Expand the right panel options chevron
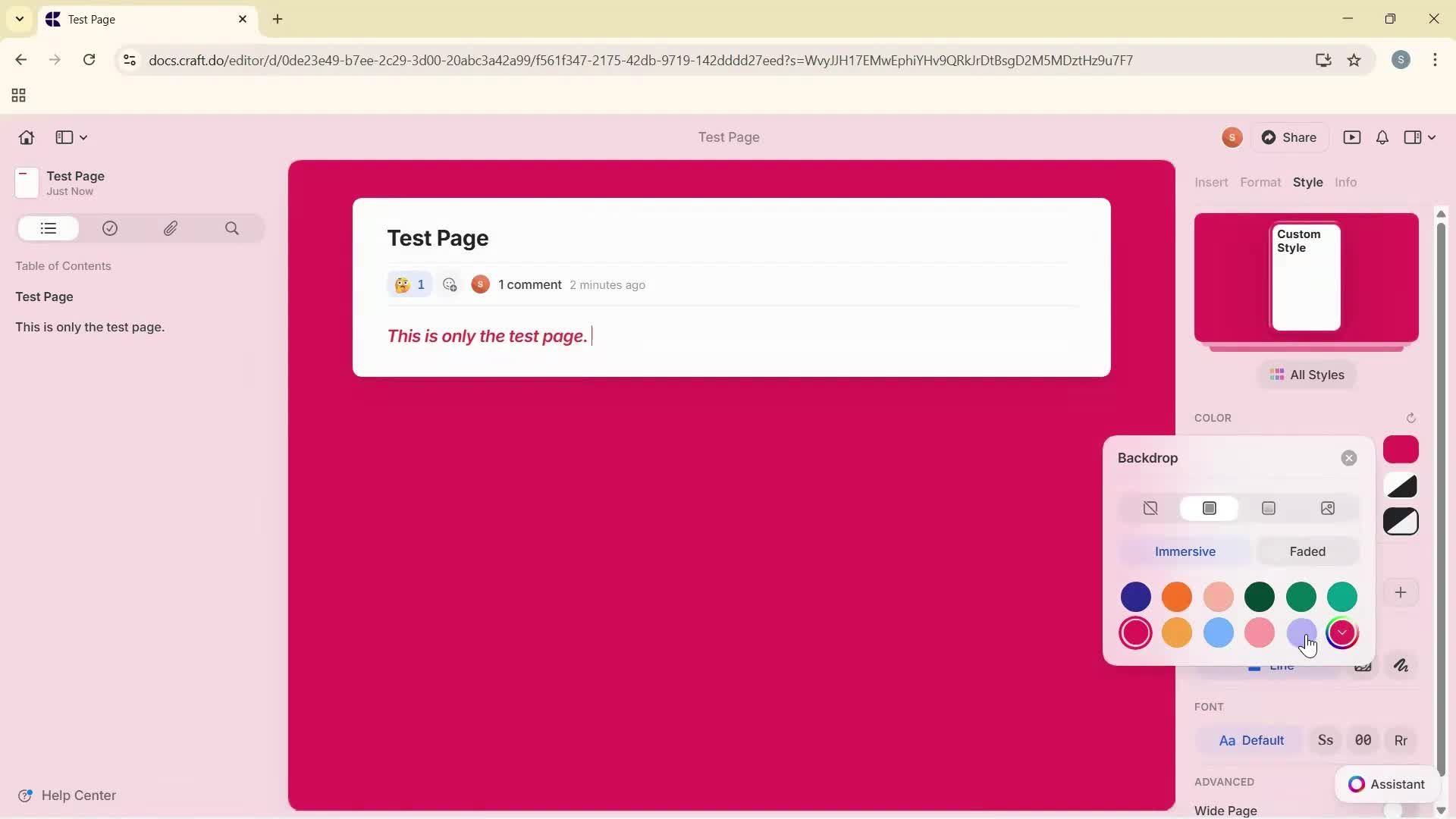The width and height of the screenshot is (1456, 819). click(x=1430, y=137)
